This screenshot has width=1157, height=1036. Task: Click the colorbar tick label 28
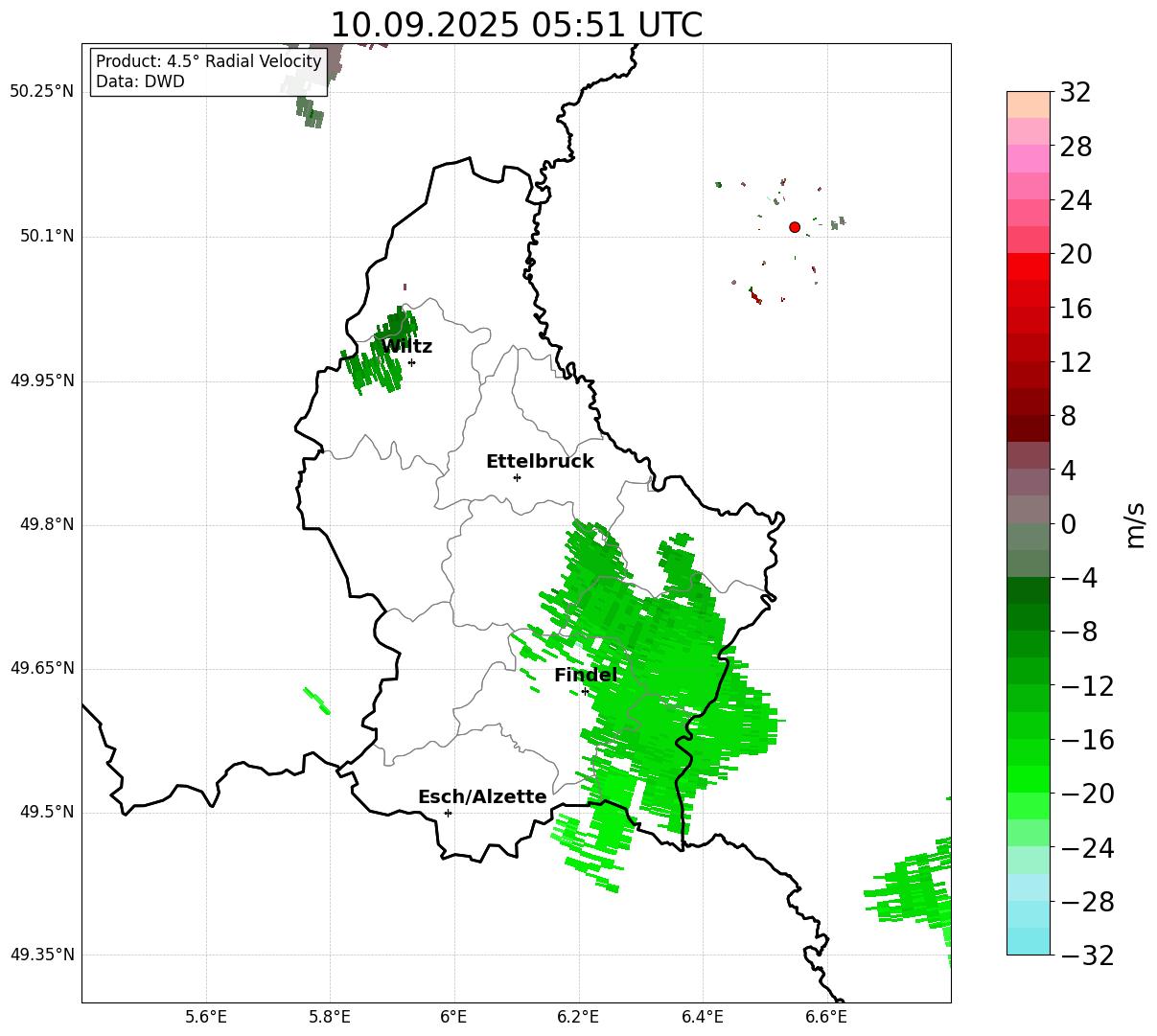[x=1076, y=148]
